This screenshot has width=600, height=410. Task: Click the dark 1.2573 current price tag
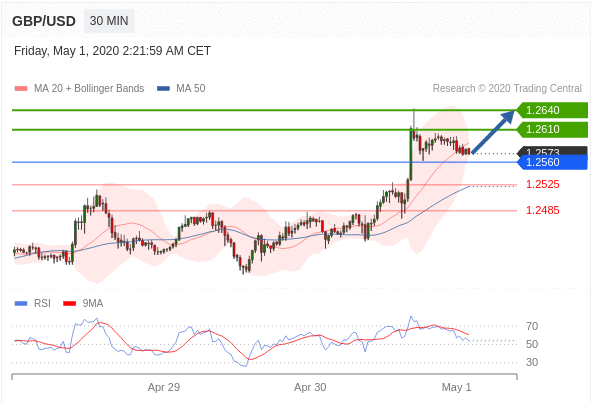coord(552,151)
